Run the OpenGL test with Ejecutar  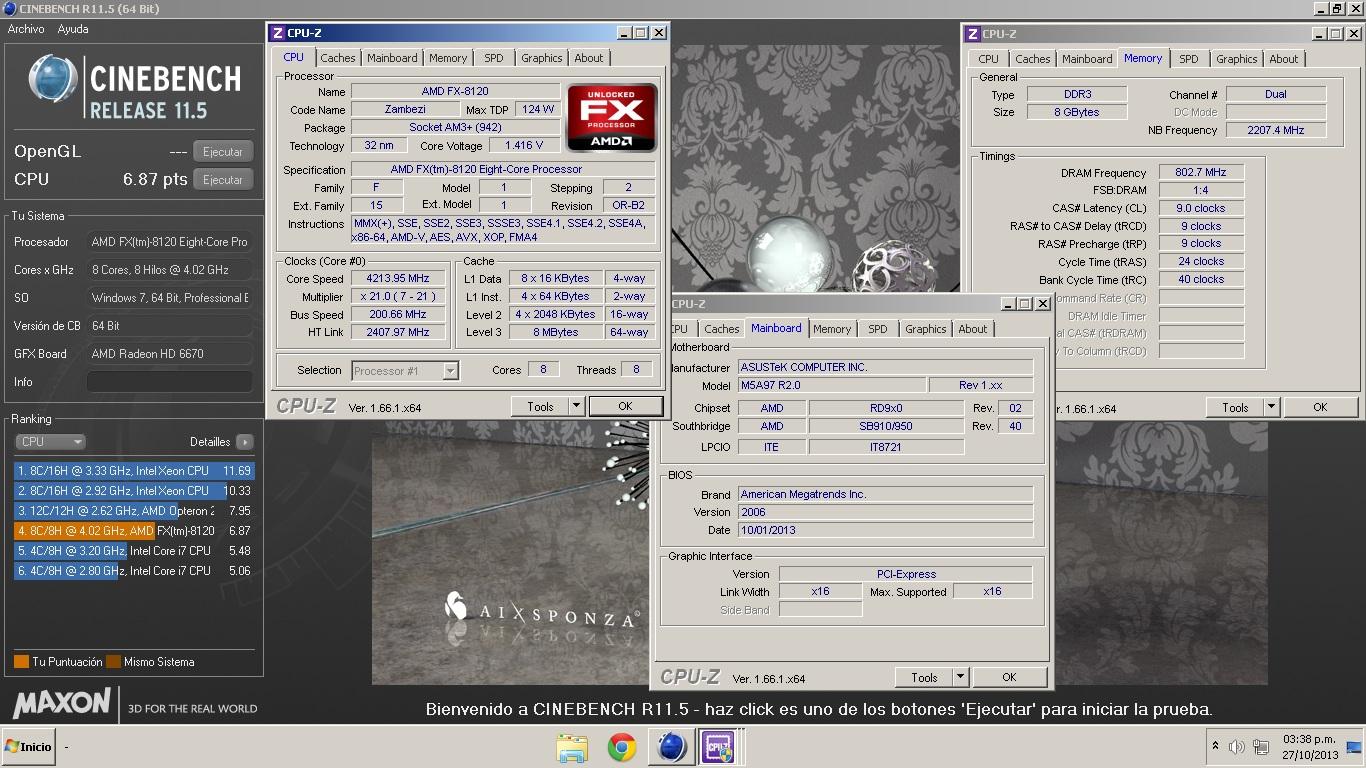click(x=222, y=152)
